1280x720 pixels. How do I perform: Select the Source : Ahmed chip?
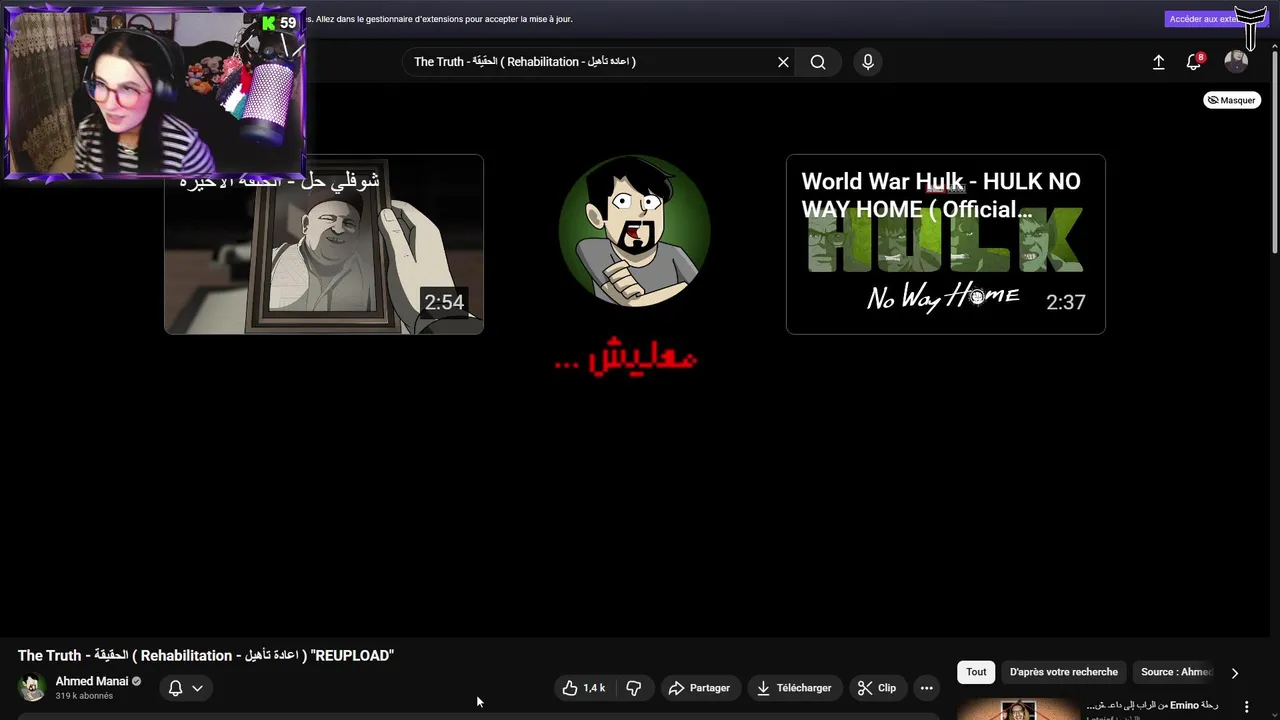1176,672
